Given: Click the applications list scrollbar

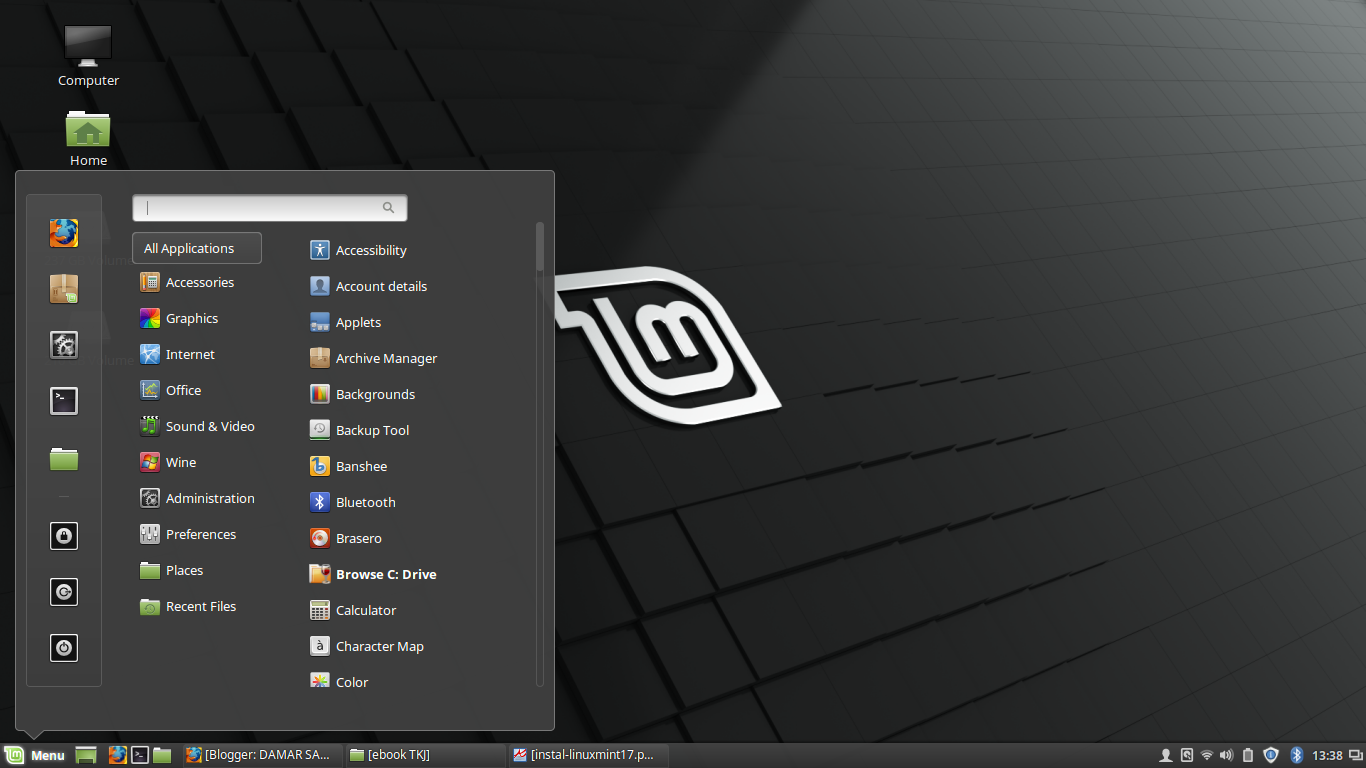Looking at the screenshot, I should (540, 246).
